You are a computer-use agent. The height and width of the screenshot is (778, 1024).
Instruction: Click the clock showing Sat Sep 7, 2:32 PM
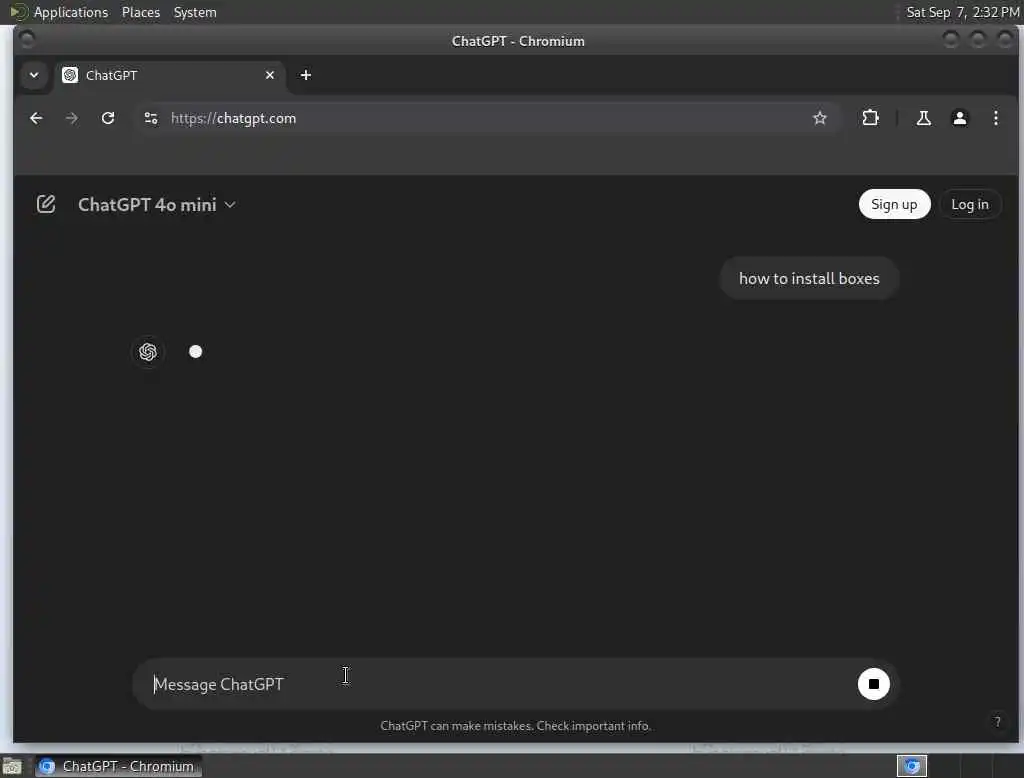(963, 12)
